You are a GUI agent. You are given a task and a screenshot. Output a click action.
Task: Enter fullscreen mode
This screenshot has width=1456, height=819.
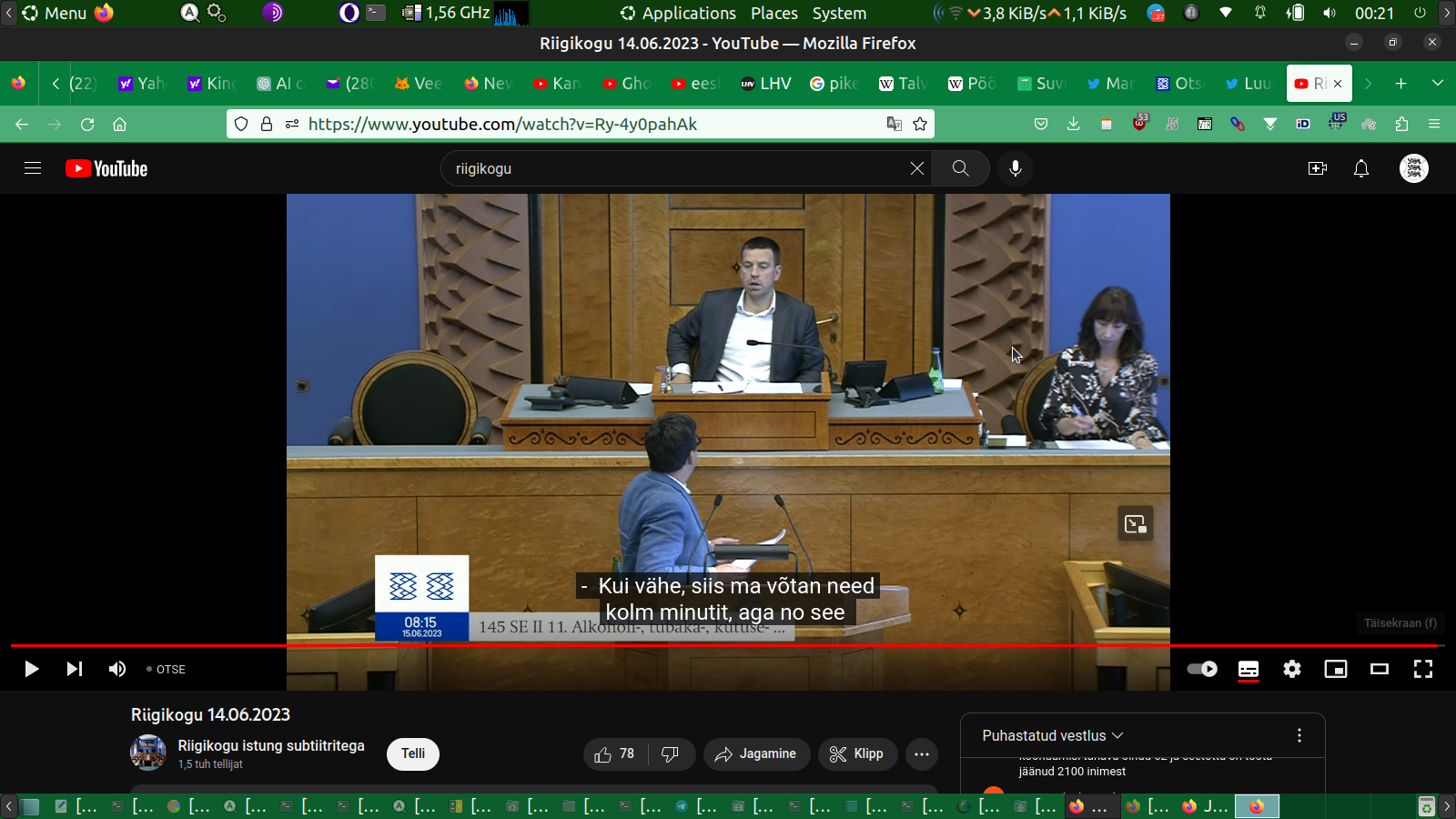(x=1422, y=669)
